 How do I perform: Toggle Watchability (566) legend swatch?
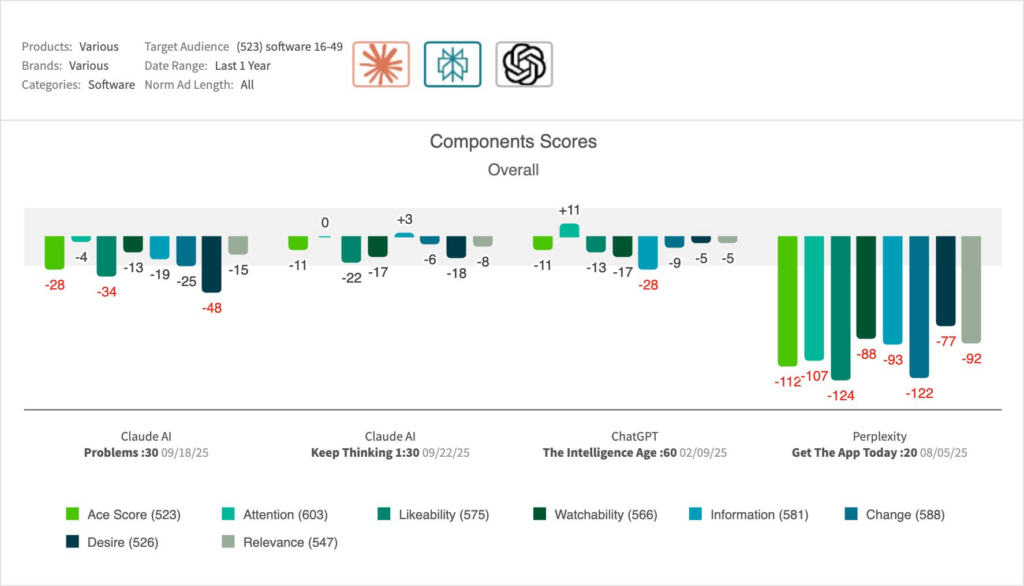click(538, 515)
